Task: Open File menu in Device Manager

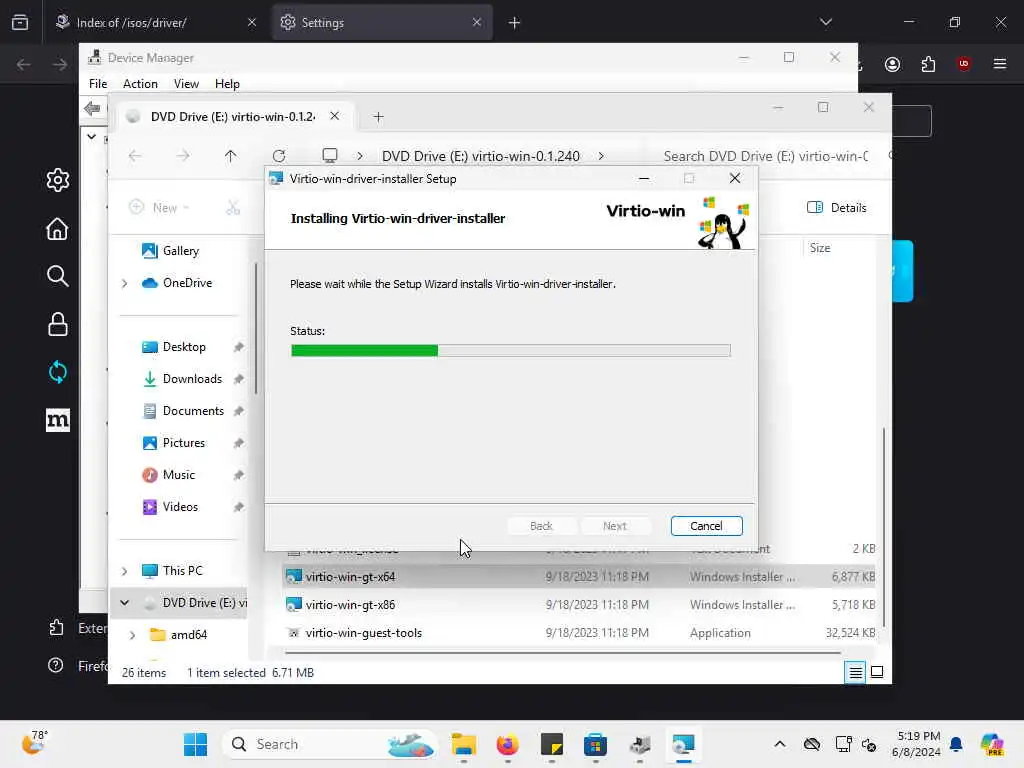Action: click(98, 84)
